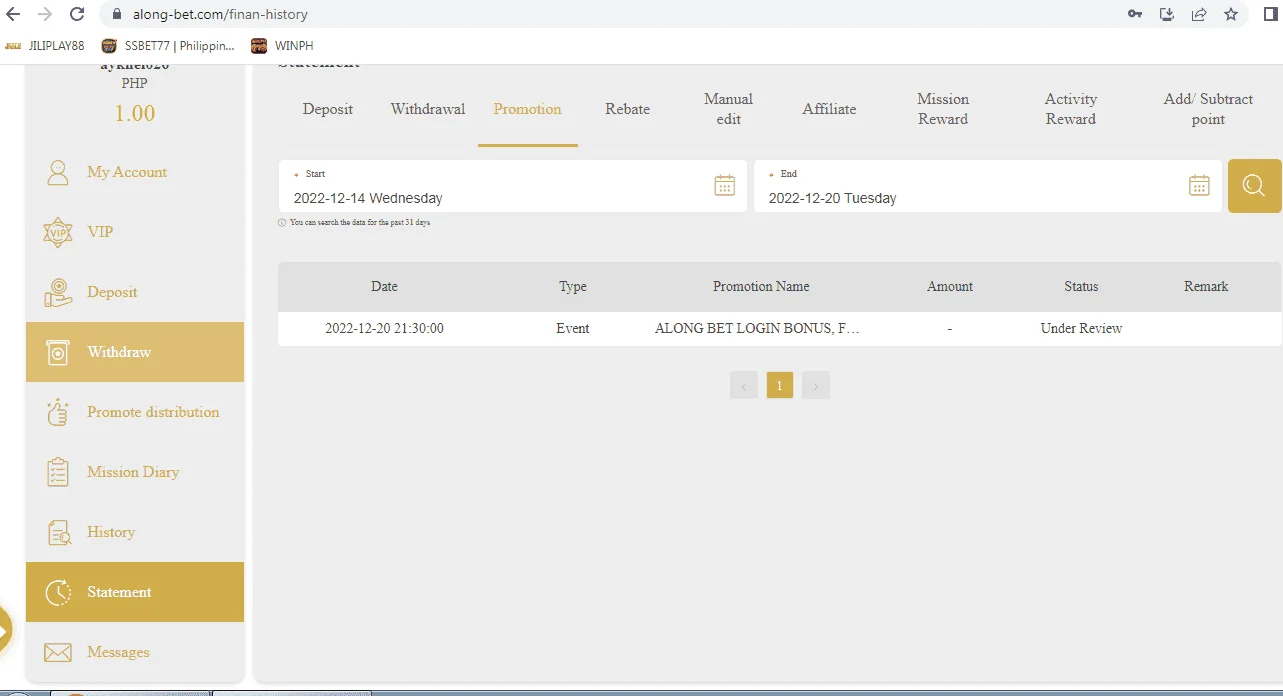The height and width of the screenshot is (696, 1283).
Task: Click the Event type cell
Action: [573, 328]
